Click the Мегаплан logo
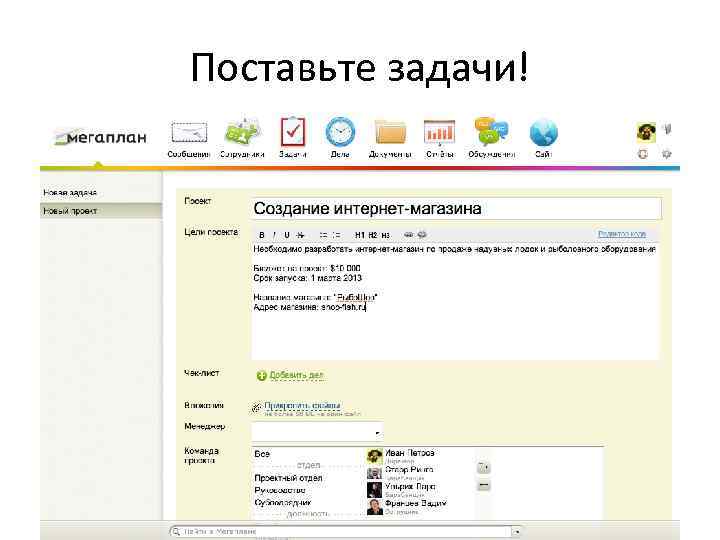Viewport: 720px width, 540px height. [100, 137]
